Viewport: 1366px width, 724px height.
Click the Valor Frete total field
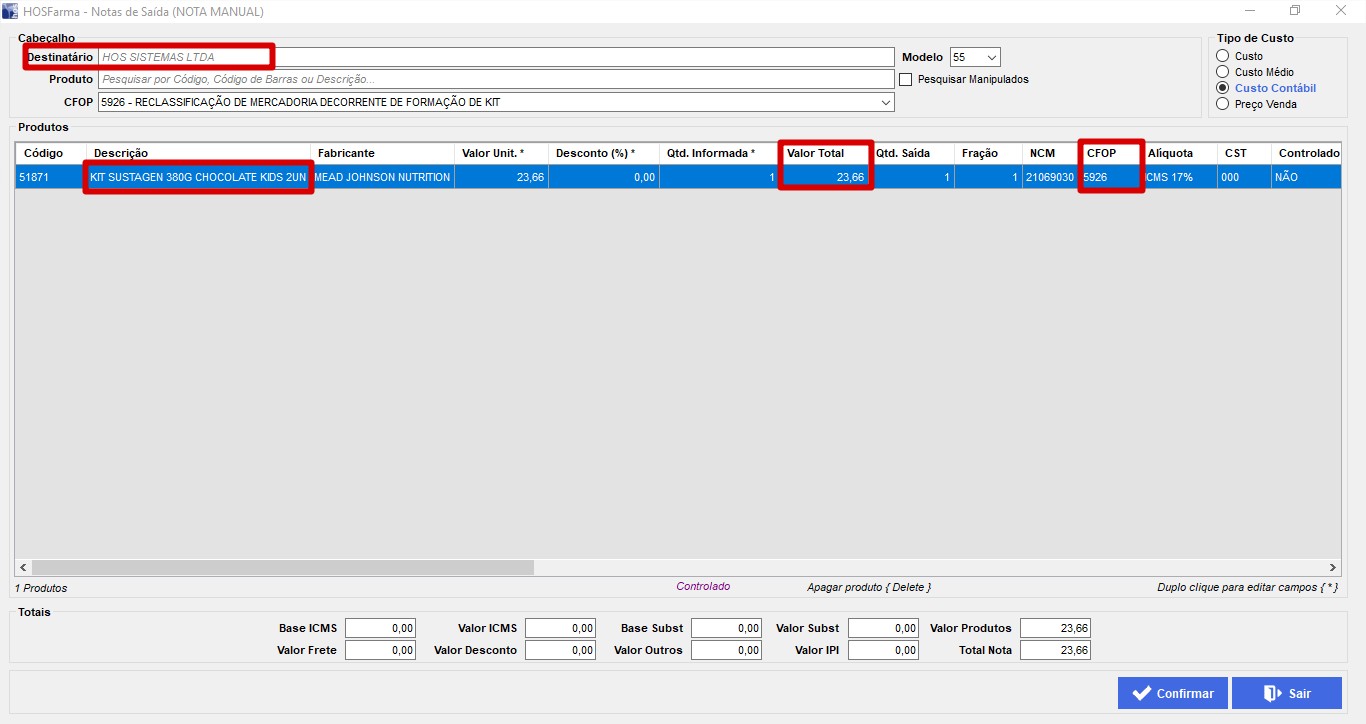click(x=380, y=650)
